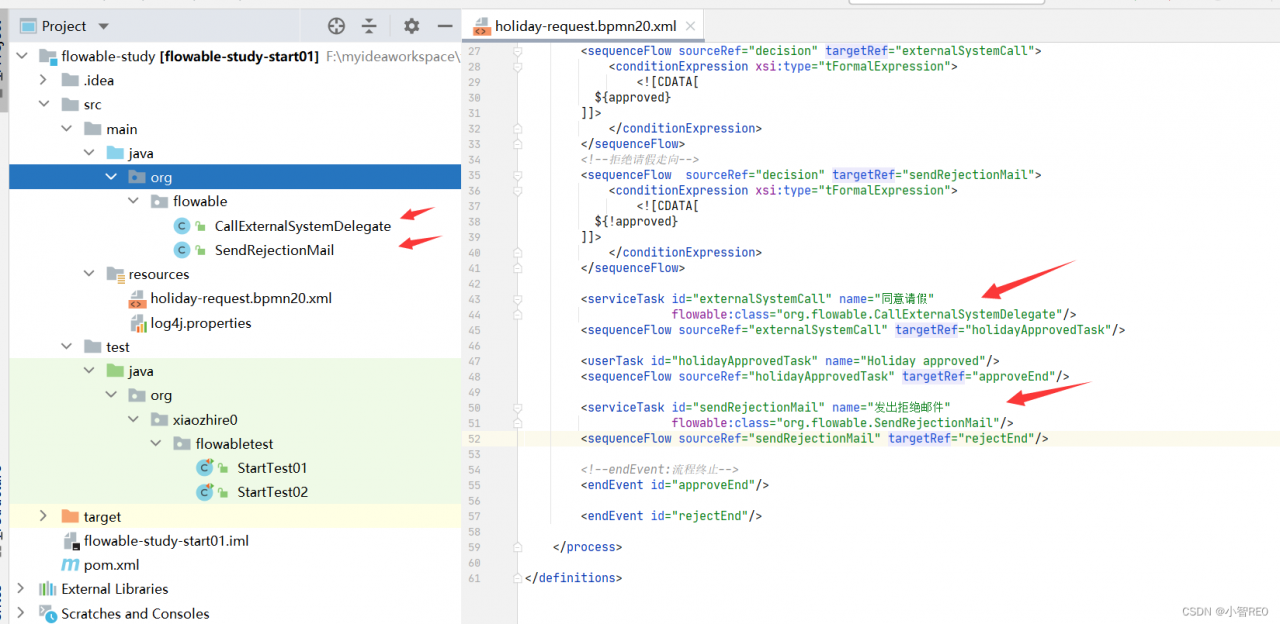The height and width of the screenshot is (624, 1280).
Task: Collapse the test folder
Action: tap(66, 347)
